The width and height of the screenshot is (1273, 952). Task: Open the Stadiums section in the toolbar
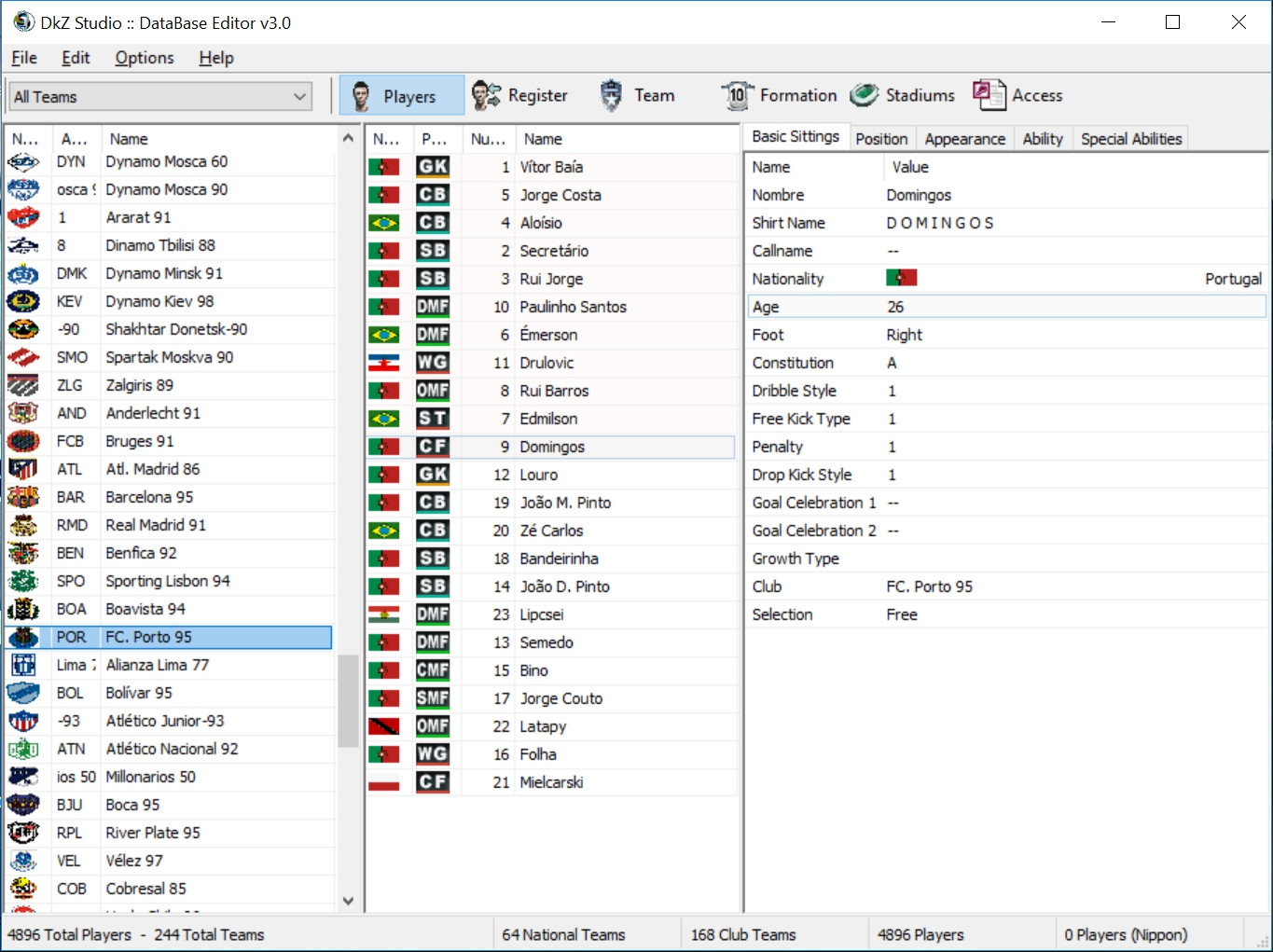tap(903, 95)
